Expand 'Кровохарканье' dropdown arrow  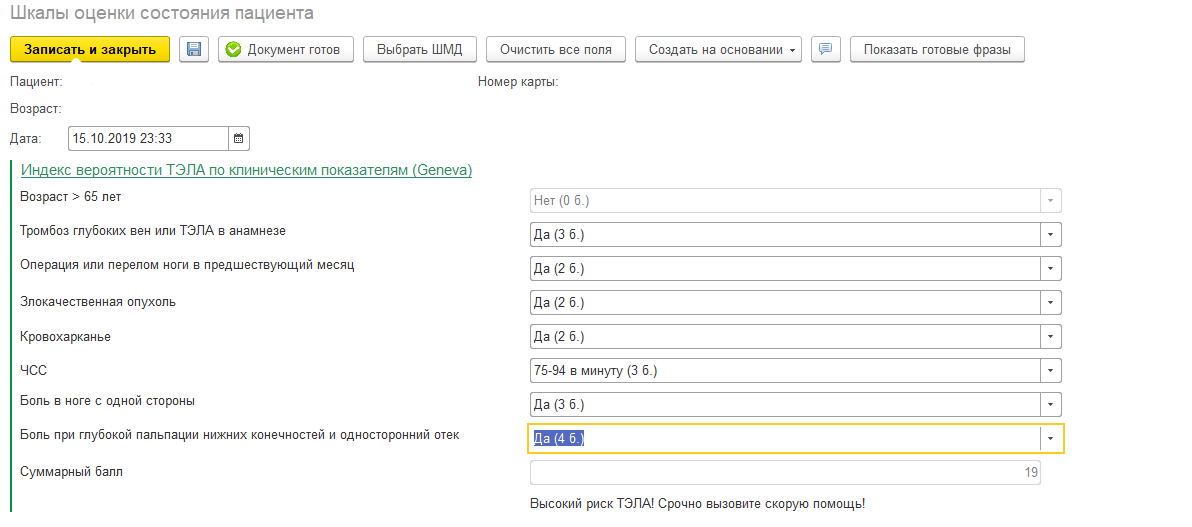[1050, 336]
